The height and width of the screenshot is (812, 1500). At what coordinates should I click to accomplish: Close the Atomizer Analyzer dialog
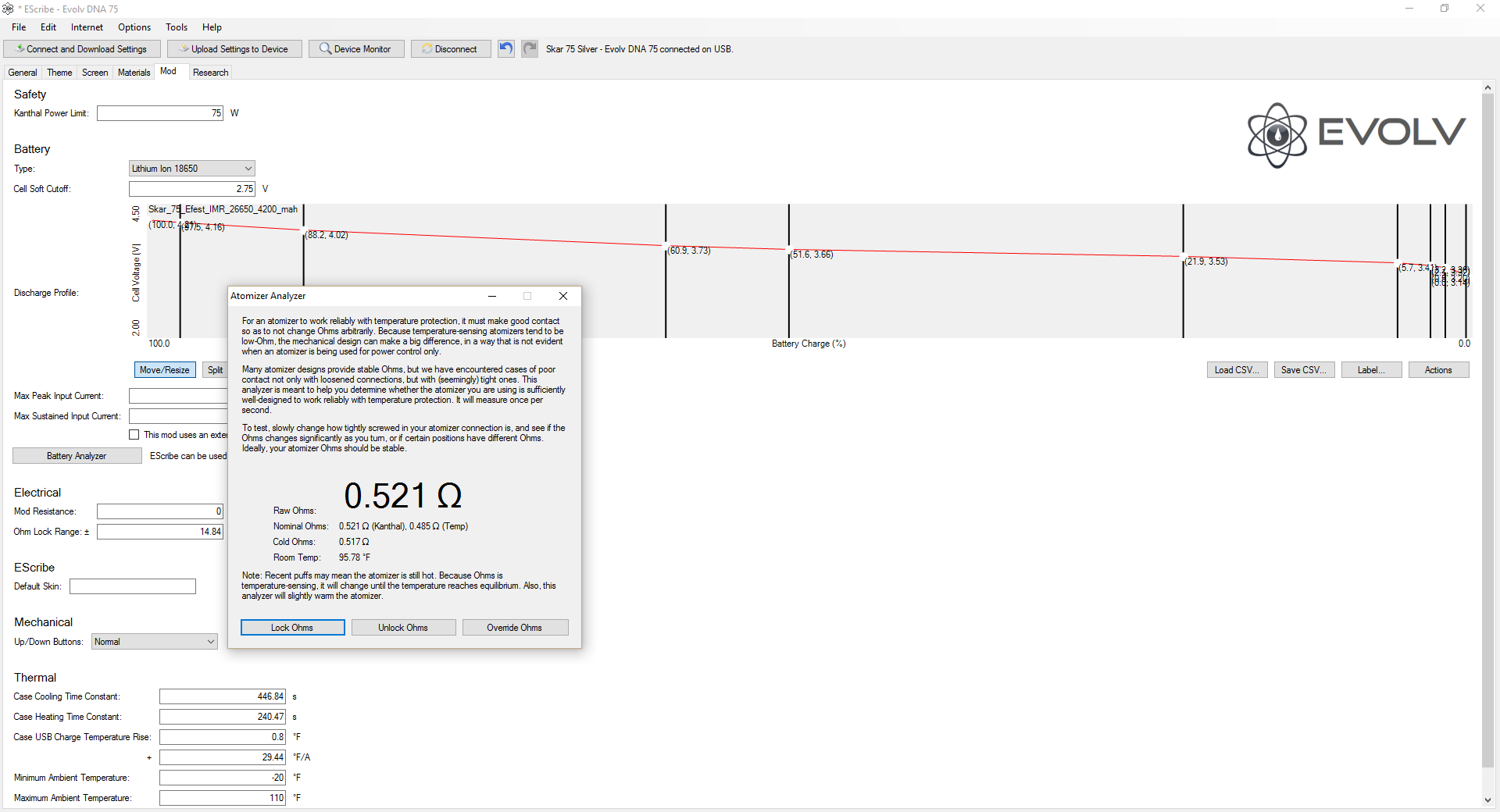pos(562,296)
